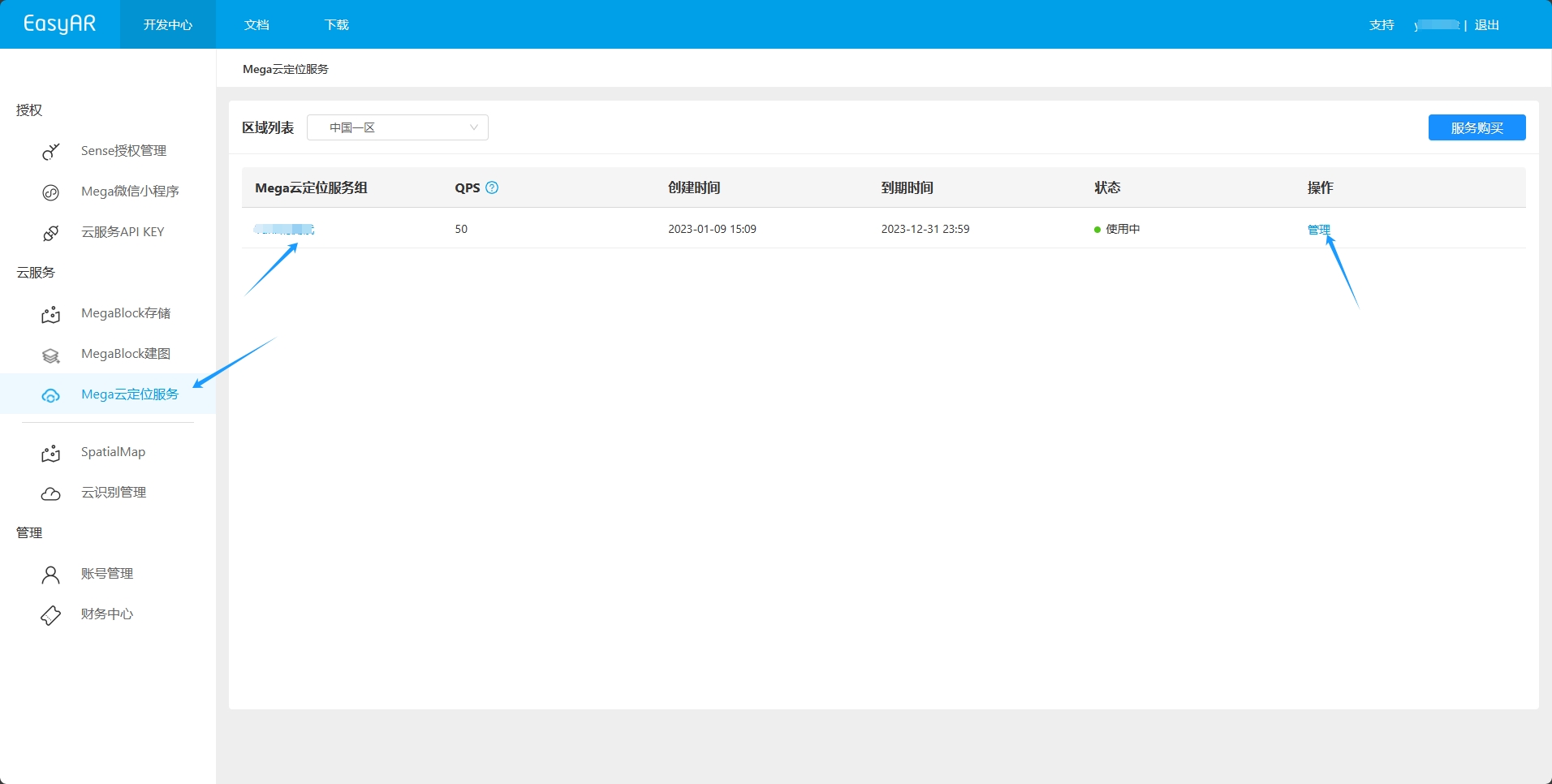Viewport: 1552px width, 784px height.
Task: Click the 云识别管理 cloud icon
Action: (x=50, y=493)
